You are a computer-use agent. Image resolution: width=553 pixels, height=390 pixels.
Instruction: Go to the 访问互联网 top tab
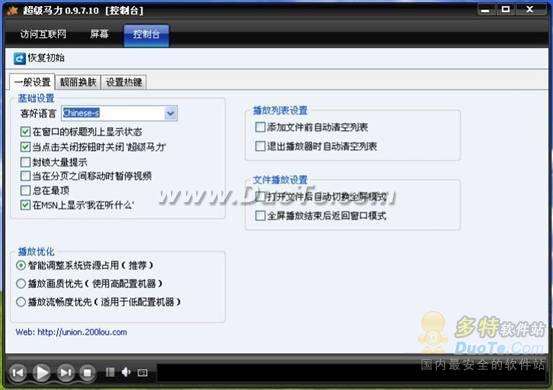point(43,34)
